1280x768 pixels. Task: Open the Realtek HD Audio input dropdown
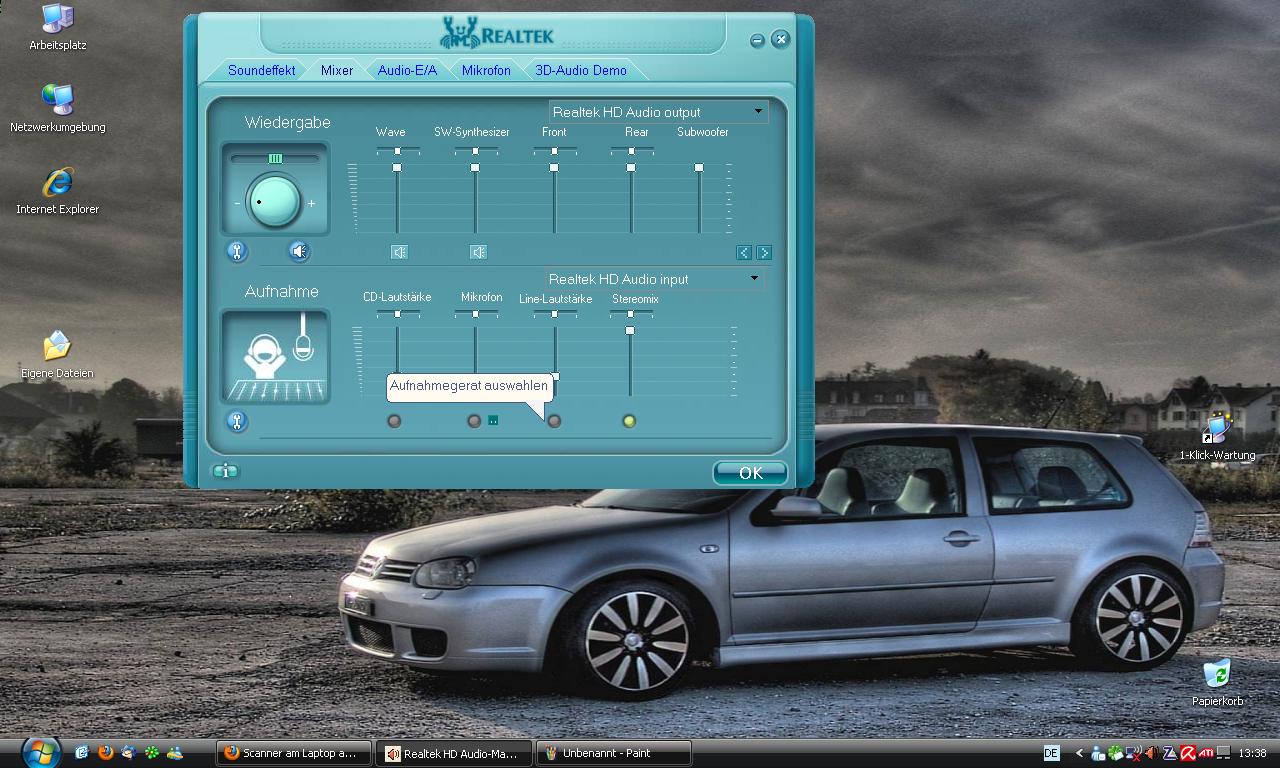(754, 279)
